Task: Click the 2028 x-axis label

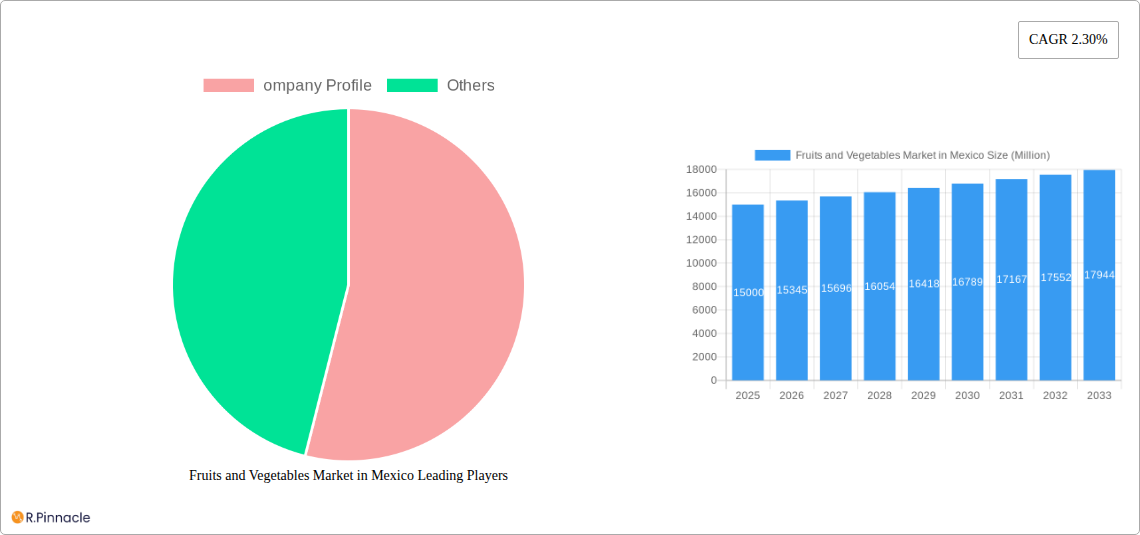Action: [880, 395]
